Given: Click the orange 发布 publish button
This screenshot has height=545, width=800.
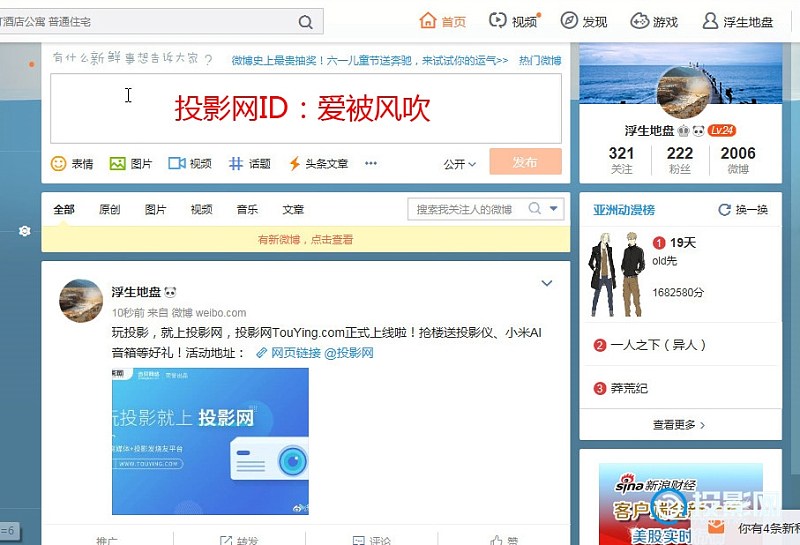Looking at the screenshot, I should pyautogui.click(x=526, y=162).
